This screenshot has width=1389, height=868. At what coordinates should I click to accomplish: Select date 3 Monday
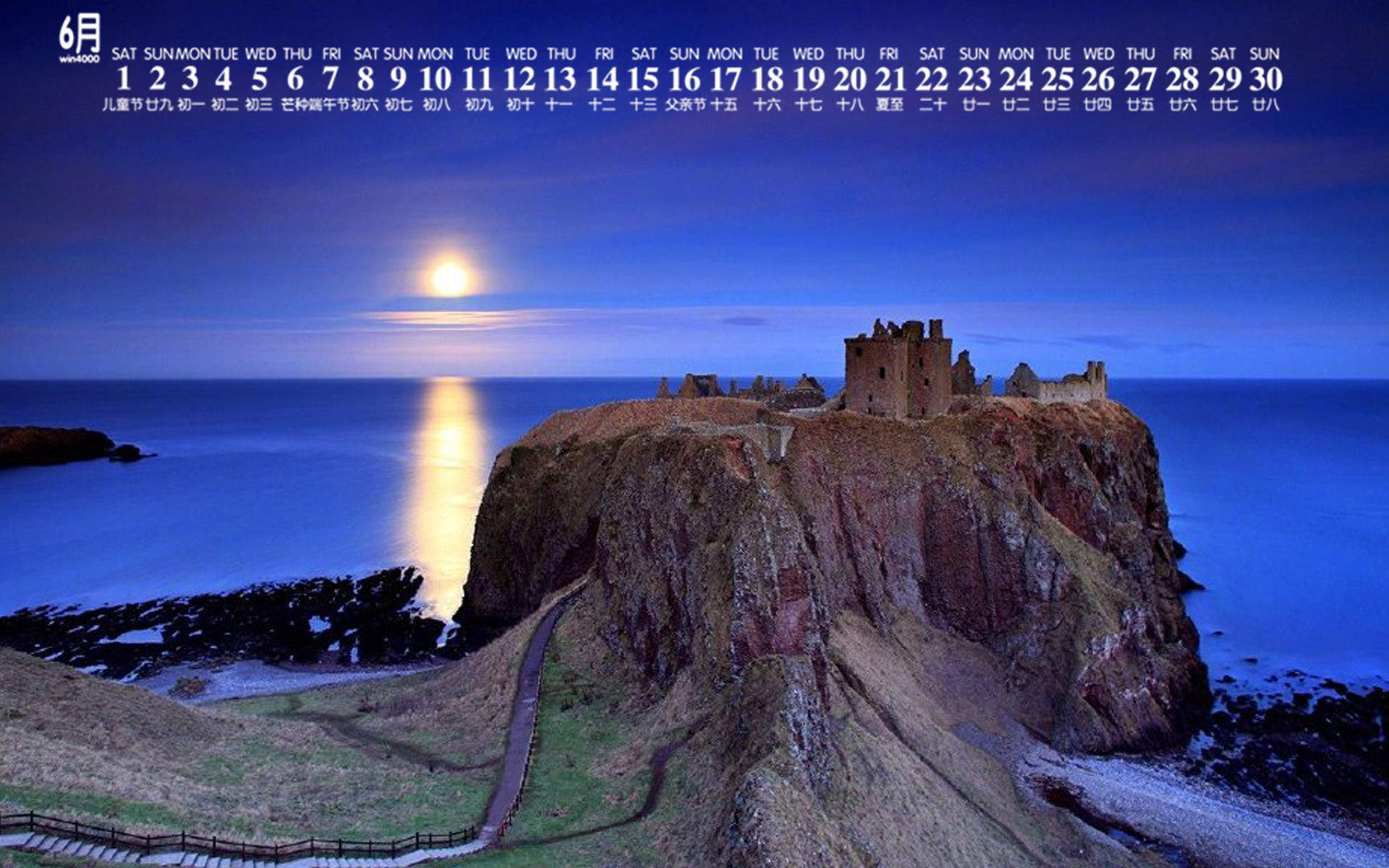[x=190, y=78]
